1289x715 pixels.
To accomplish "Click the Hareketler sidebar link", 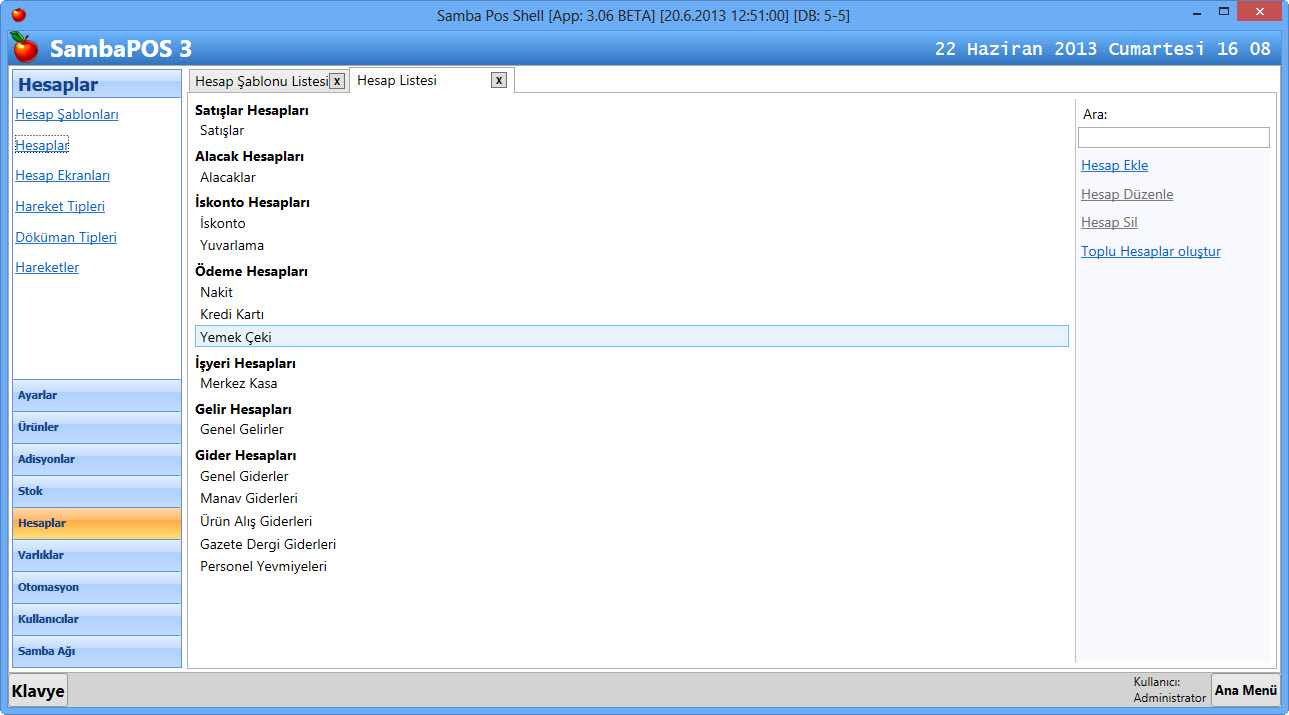I will click(47, 268).
